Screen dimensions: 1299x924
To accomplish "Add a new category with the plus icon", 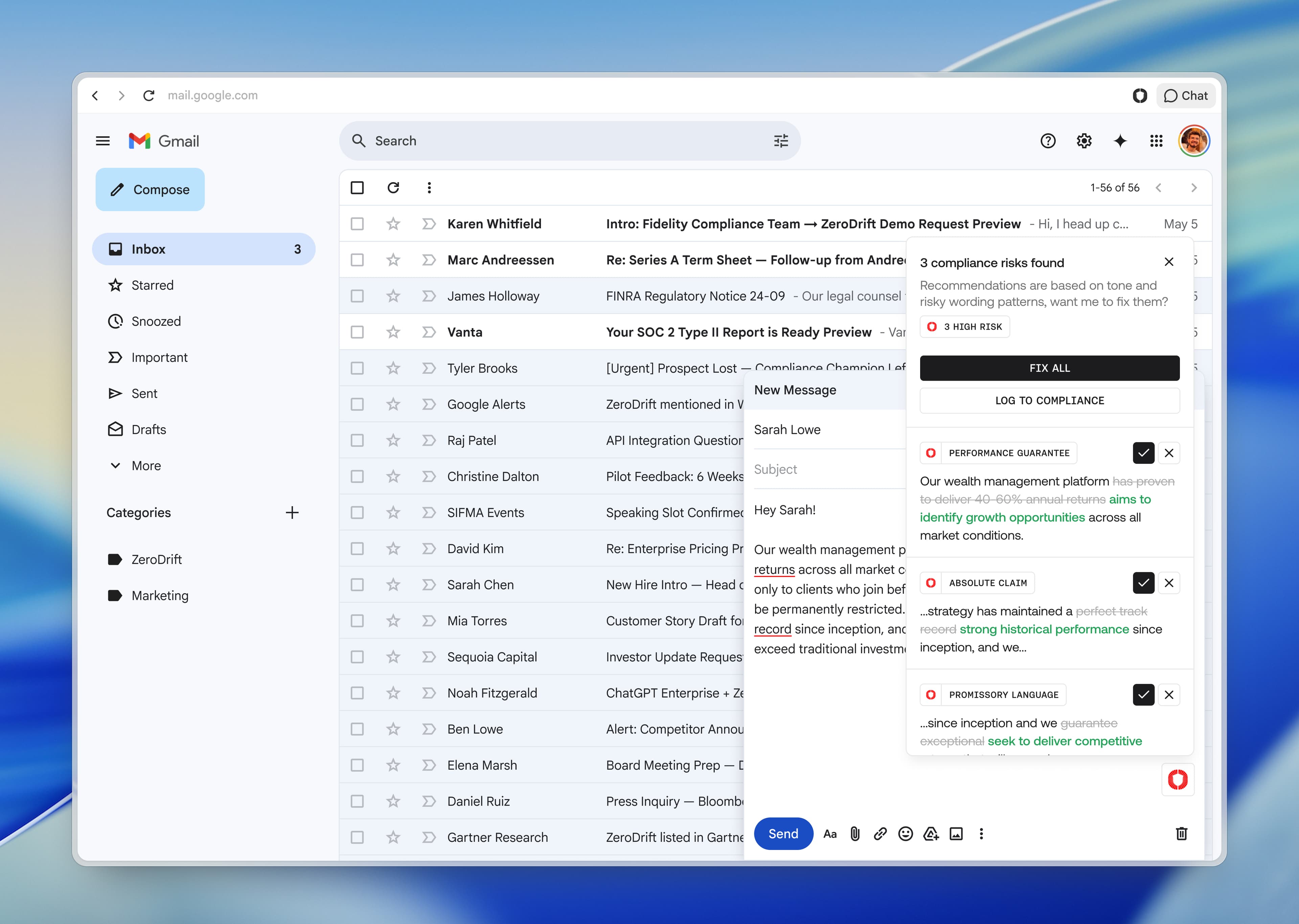I will (x=292, y=513).
